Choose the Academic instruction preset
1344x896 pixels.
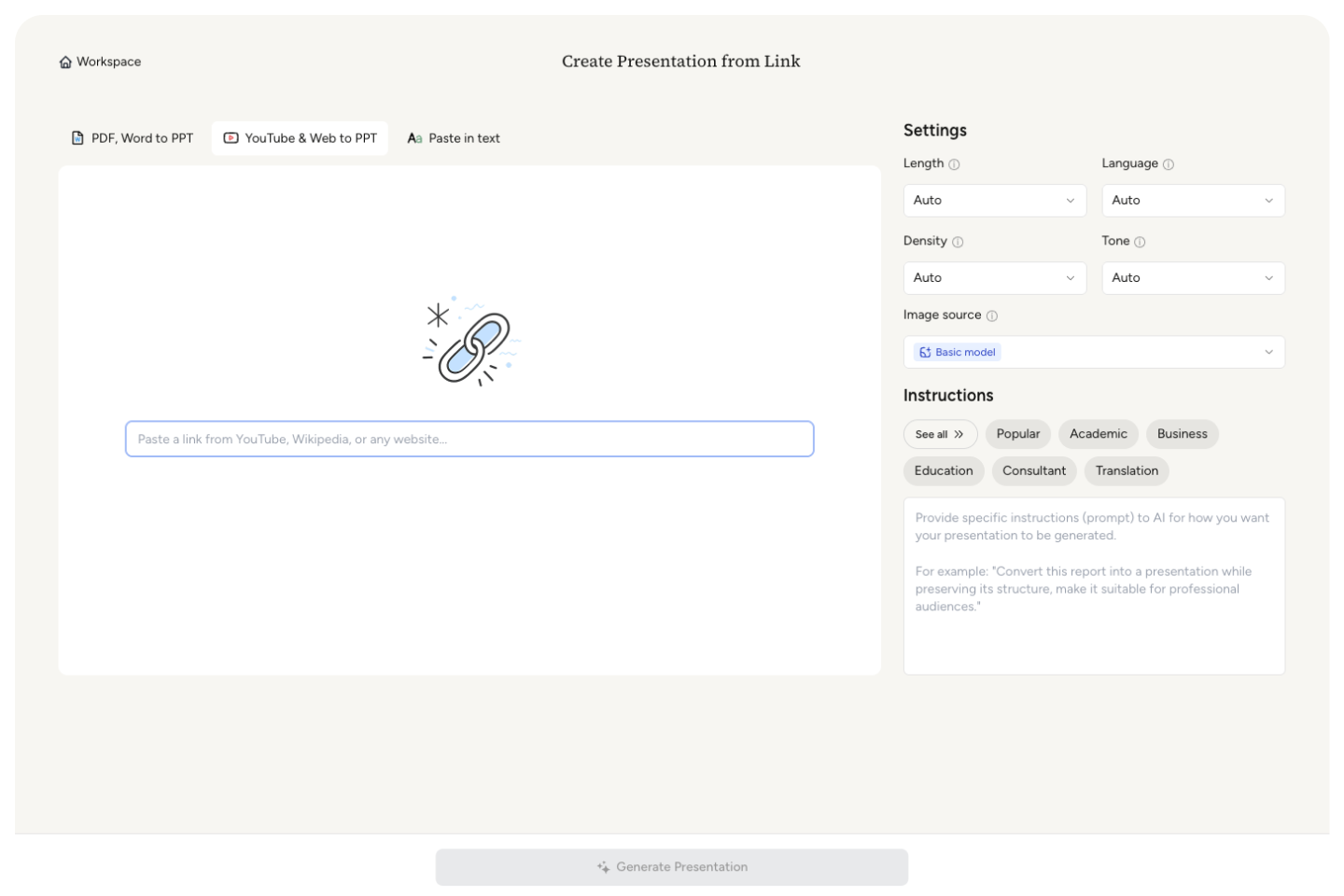point(1098,434)
